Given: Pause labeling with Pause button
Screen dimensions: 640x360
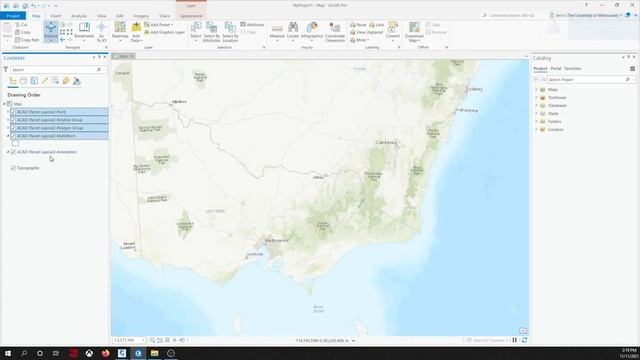Looking at the screenshot, I should coord(358,24).
